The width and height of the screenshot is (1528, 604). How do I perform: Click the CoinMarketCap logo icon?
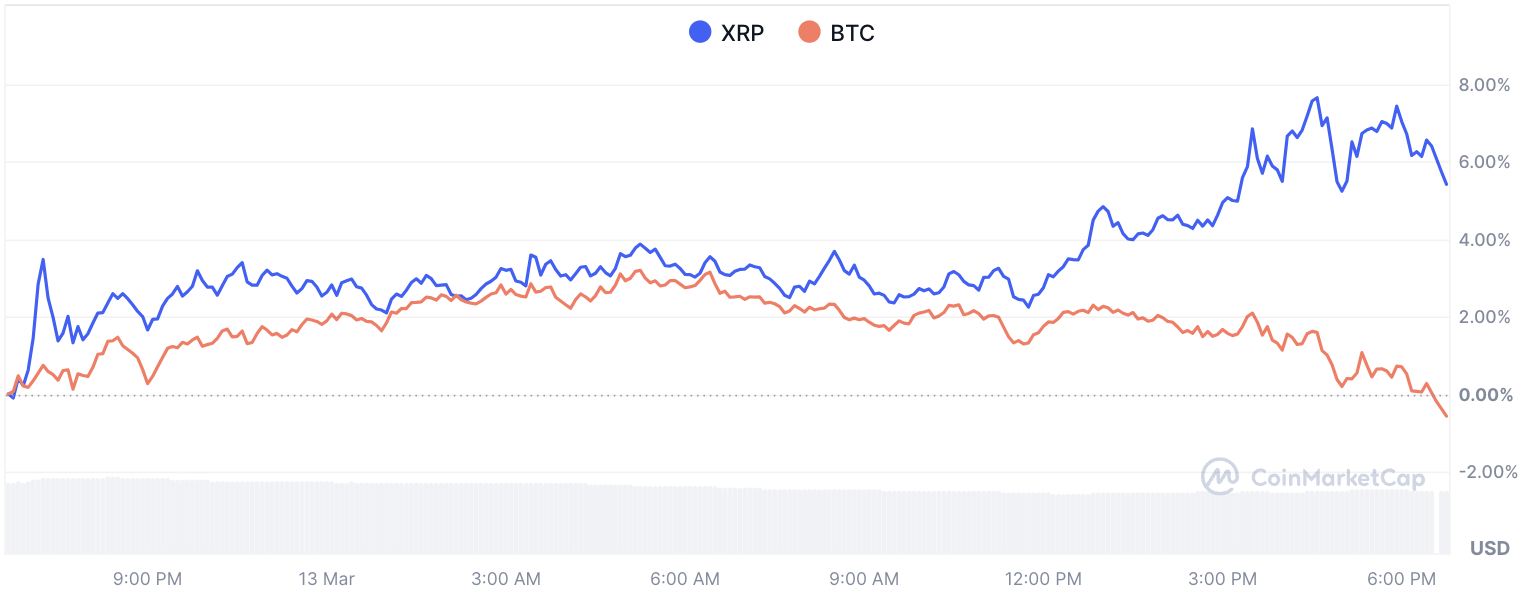tap(1220, 477)
